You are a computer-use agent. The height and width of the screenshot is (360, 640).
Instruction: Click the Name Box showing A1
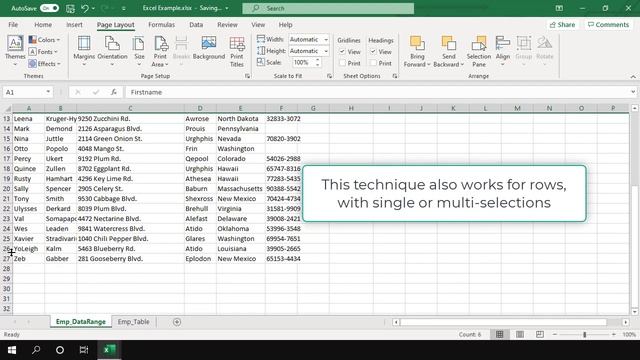click(x=24, y=92)
